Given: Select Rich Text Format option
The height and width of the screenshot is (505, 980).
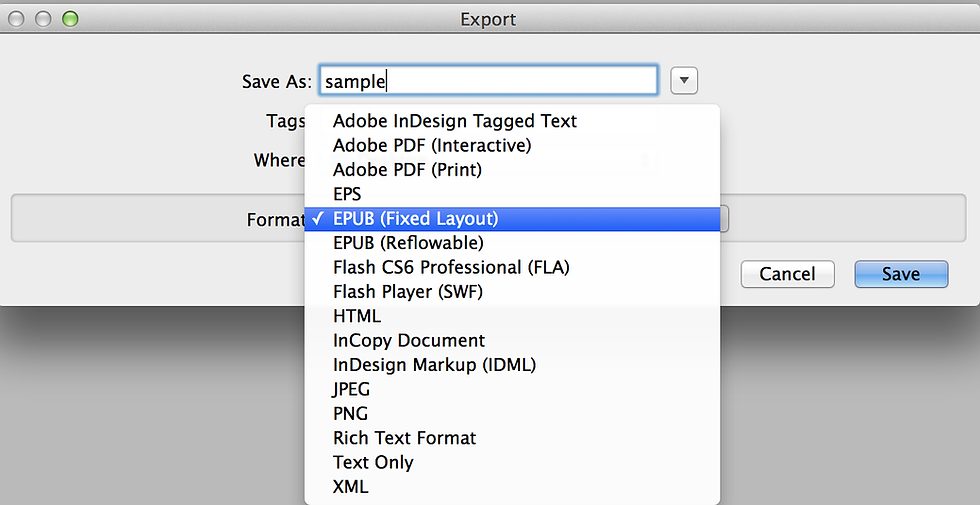Looking at the screenshot, I should (512, 438).
